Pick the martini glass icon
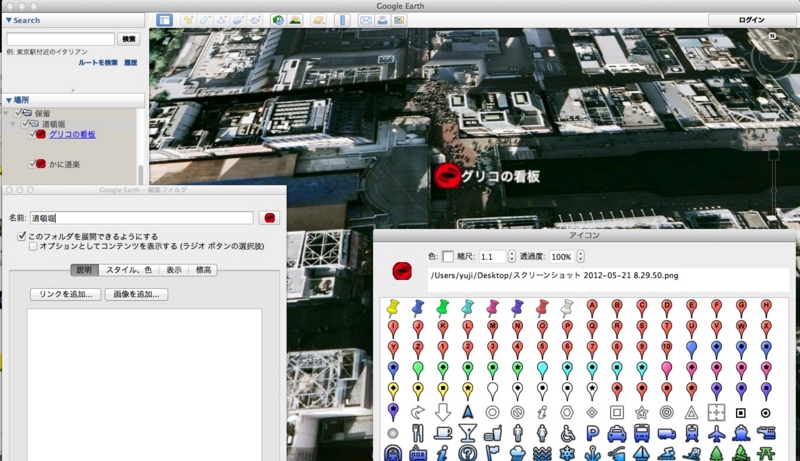The image size is (800, 461). [467, 433]
